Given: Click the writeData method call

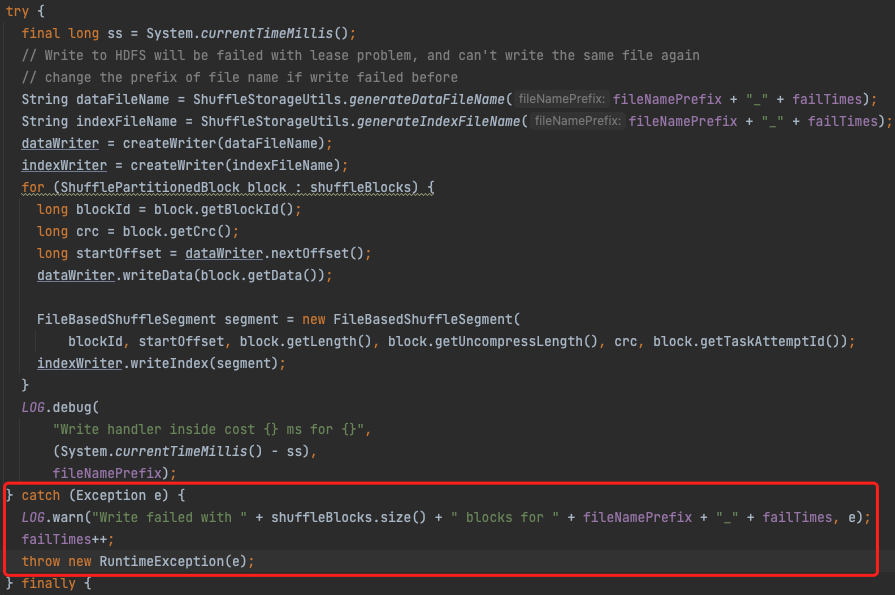Looking at the screenshot, I should tap(158, 276).
